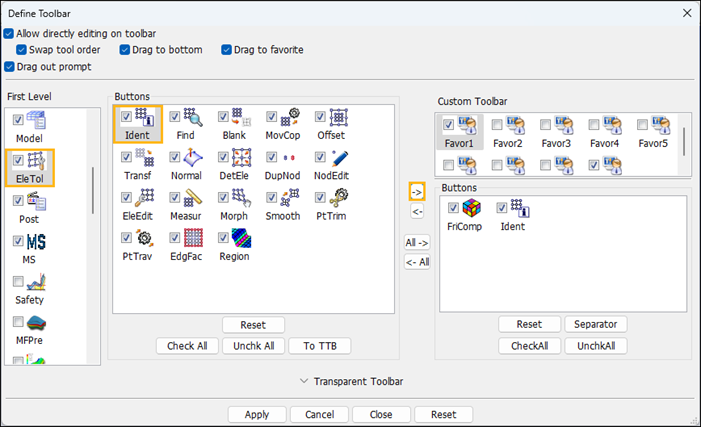Enable the Safety checkbox in First Level
The height and width of the screenshot is (427, 701).
18,282
